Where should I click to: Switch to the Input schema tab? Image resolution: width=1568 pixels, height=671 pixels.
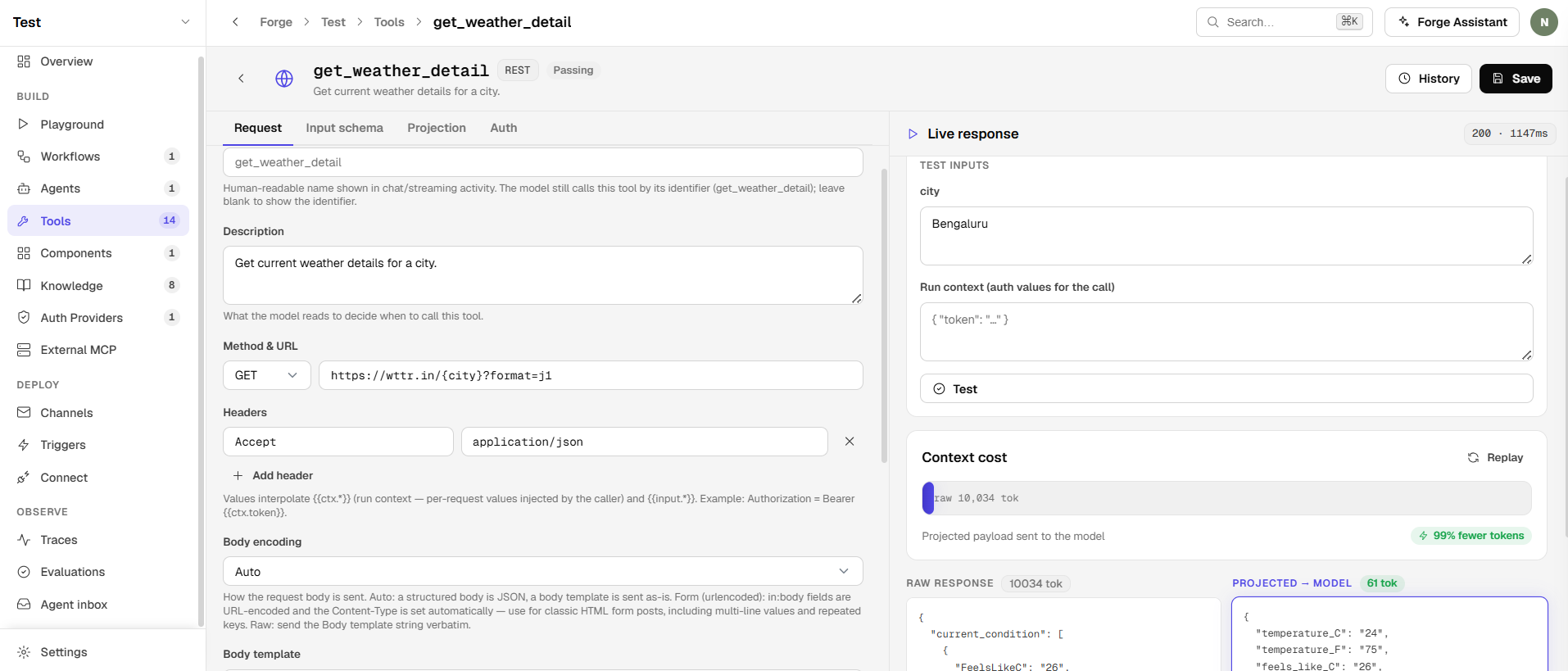tap(344, 128)
